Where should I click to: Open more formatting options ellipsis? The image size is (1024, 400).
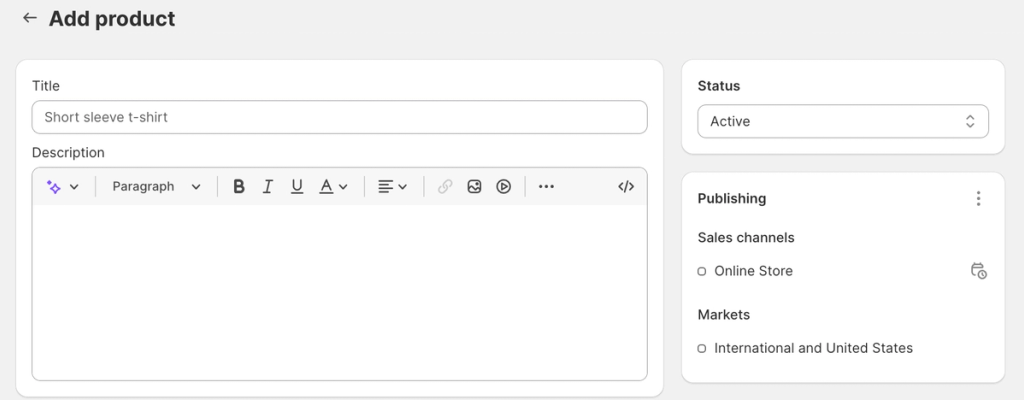[x=546, y=187]
